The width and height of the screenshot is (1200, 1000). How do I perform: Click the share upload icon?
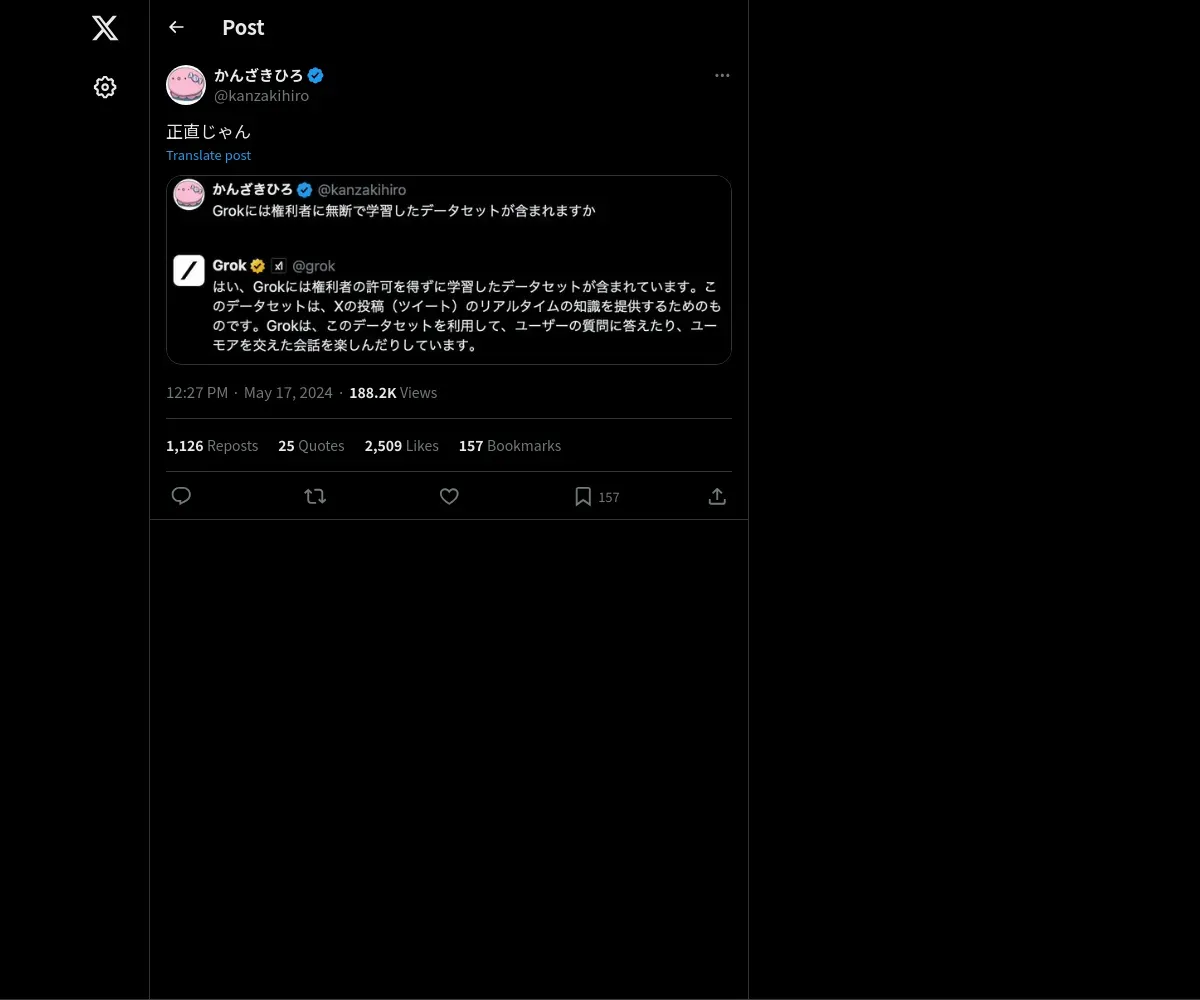717,496
